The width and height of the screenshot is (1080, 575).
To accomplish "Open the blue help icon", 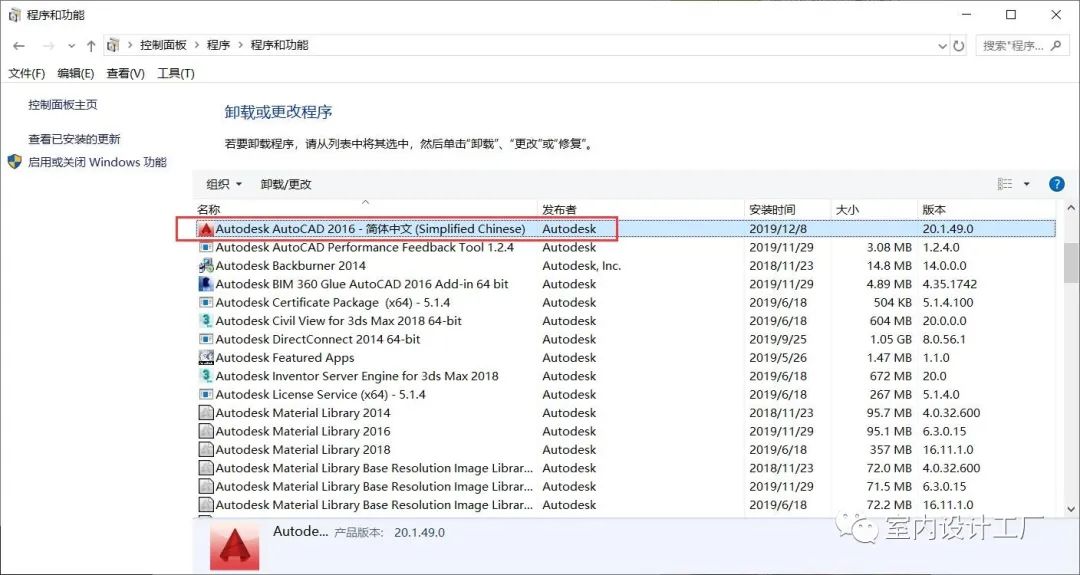I will [x=1057, y=184].
